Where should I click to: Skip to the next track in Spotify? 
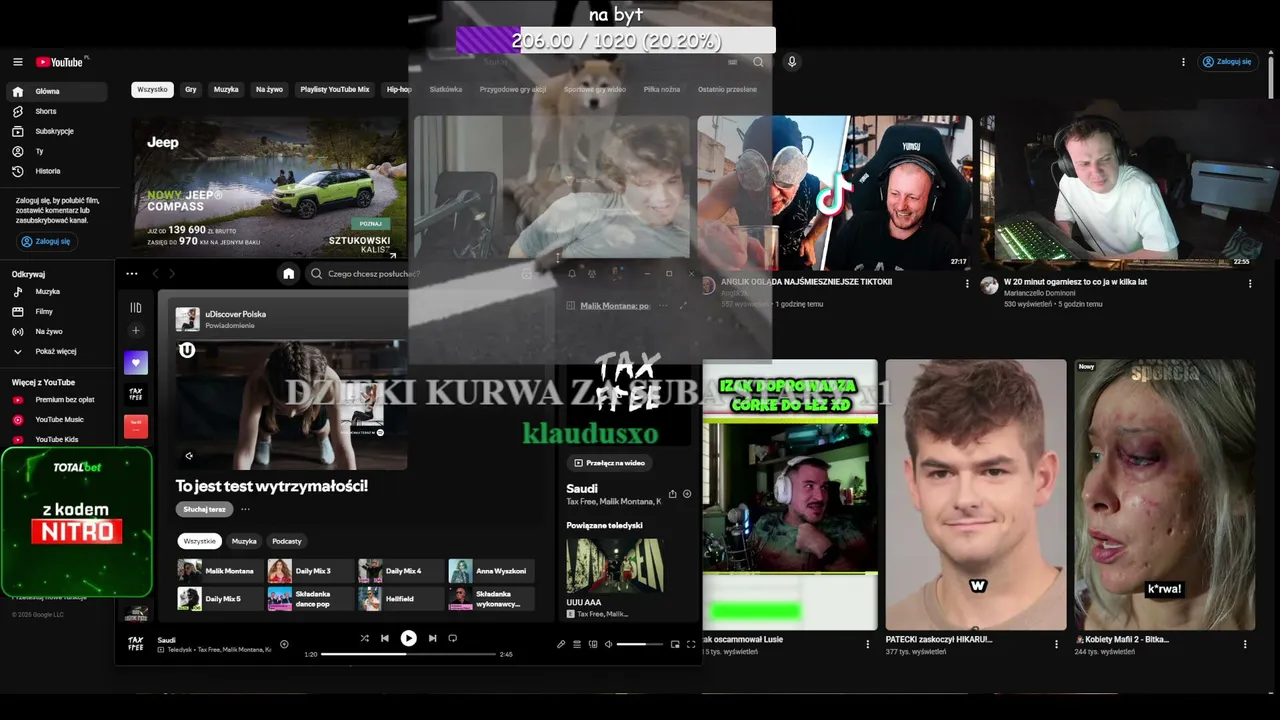pyautogui.click(x=432, y=638)
